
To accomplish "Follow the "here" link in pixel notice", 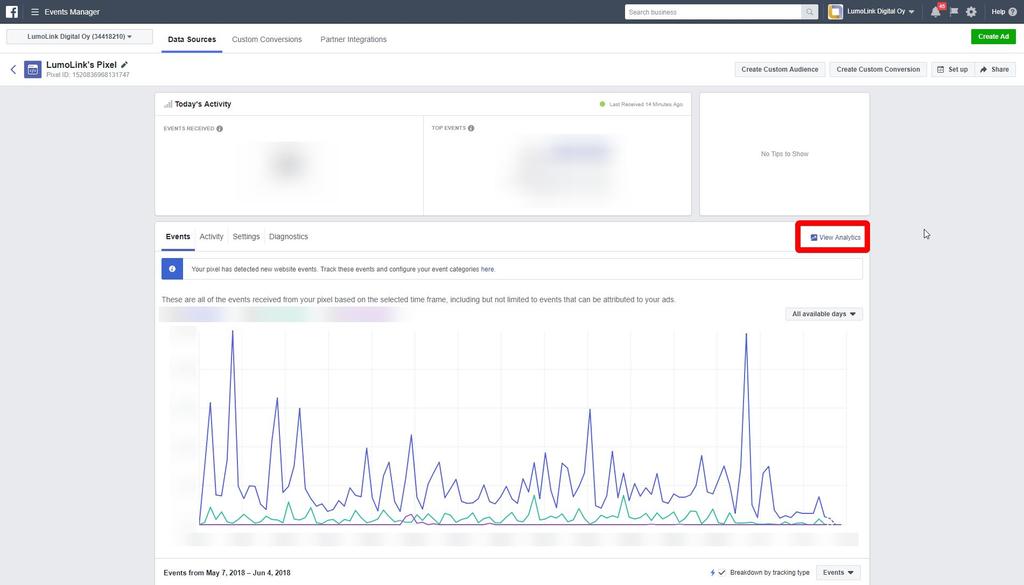I will pos(487,269).
